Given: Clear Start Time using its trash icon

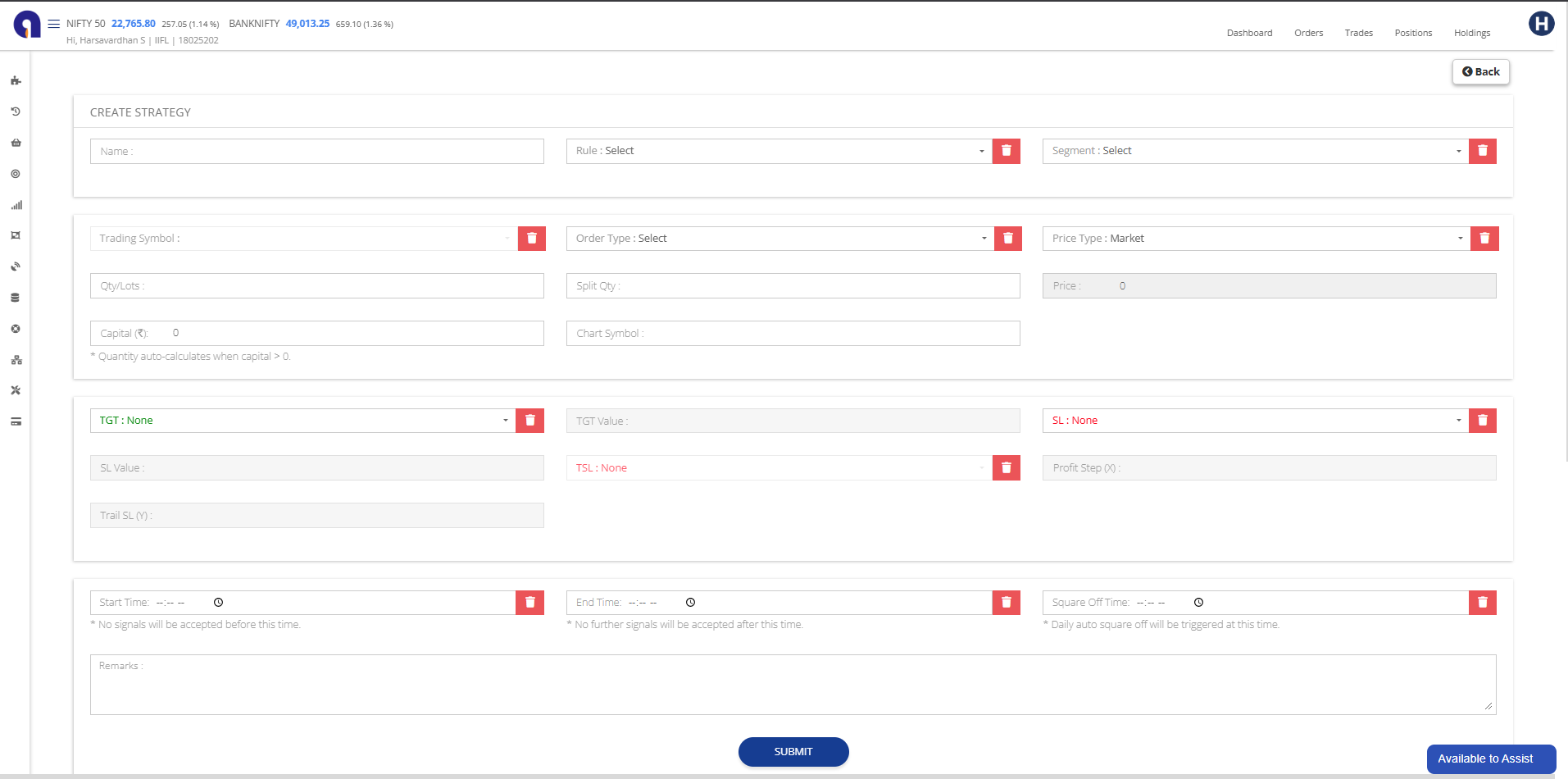Looking at the screenshot, I should click(x=529, y=603).
